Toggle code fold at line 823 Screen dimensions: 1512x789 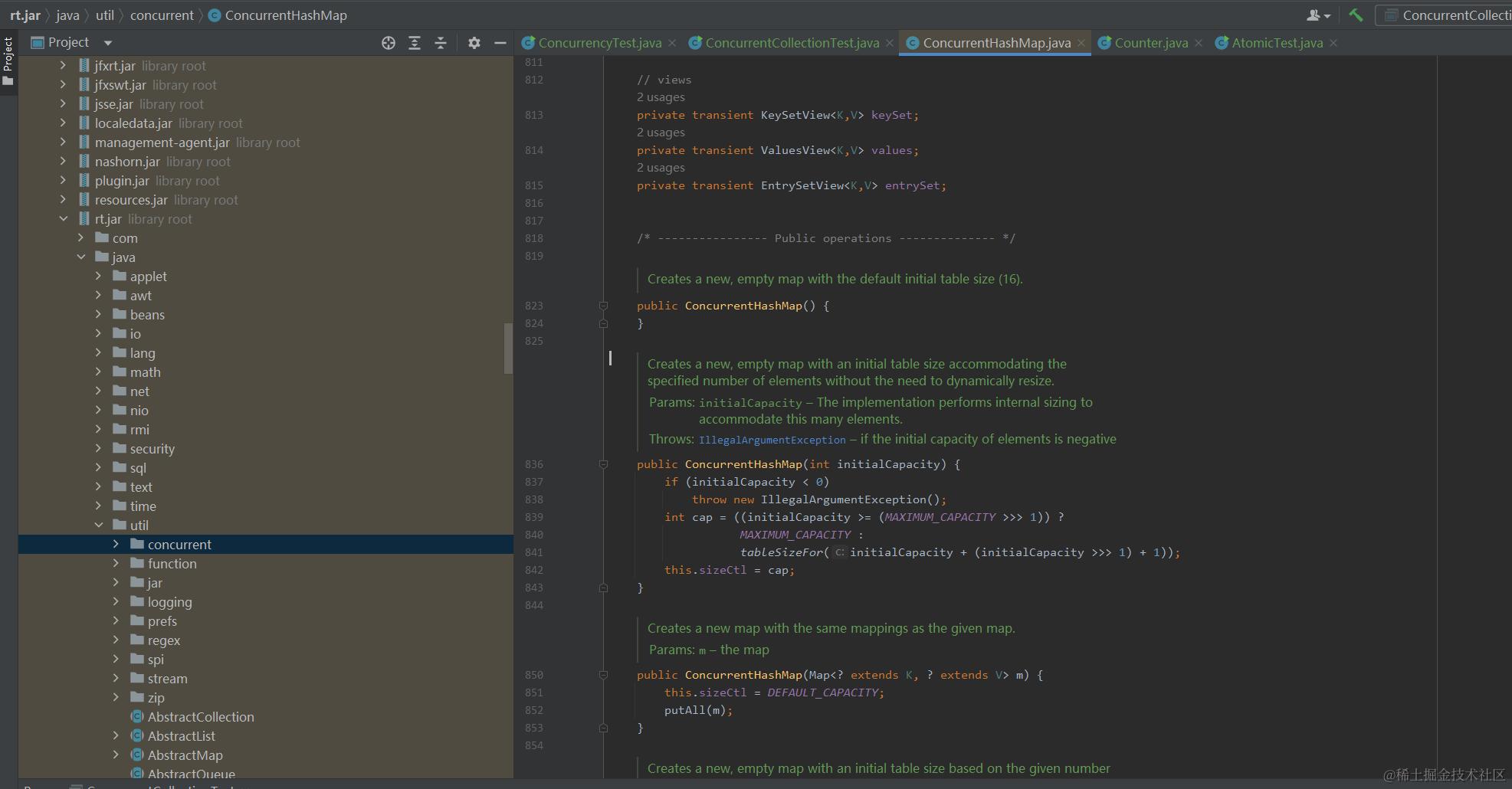click(x=603, y=306)
